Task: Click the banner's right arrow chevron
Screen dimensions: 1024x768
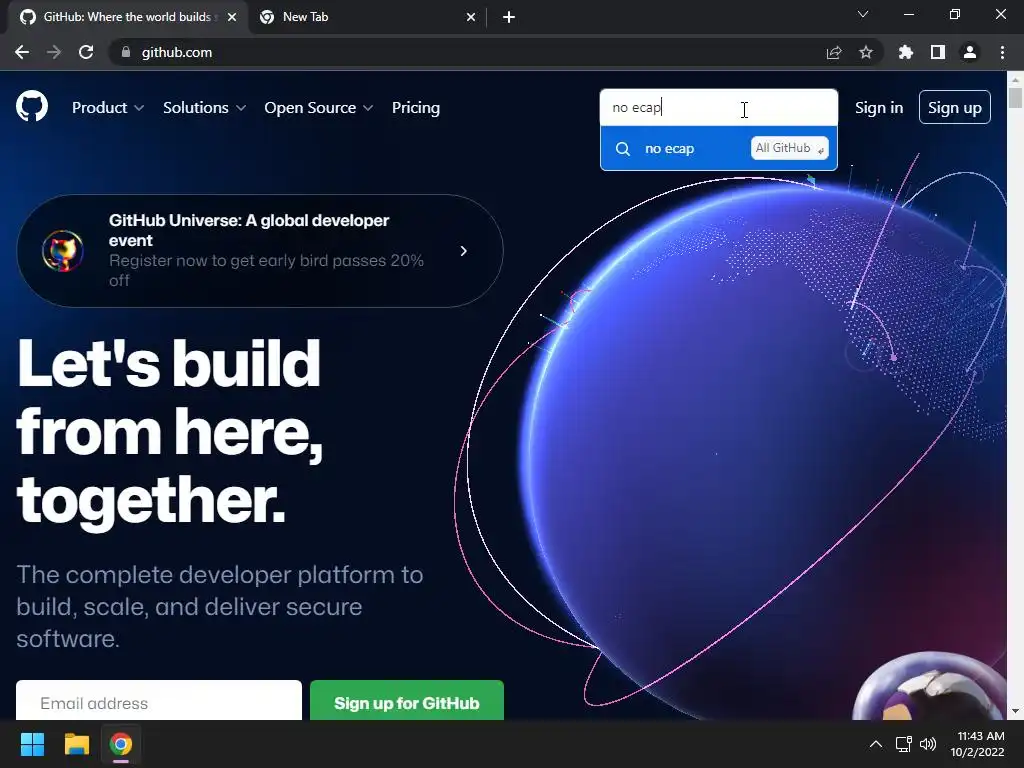Action: point(464,251)
